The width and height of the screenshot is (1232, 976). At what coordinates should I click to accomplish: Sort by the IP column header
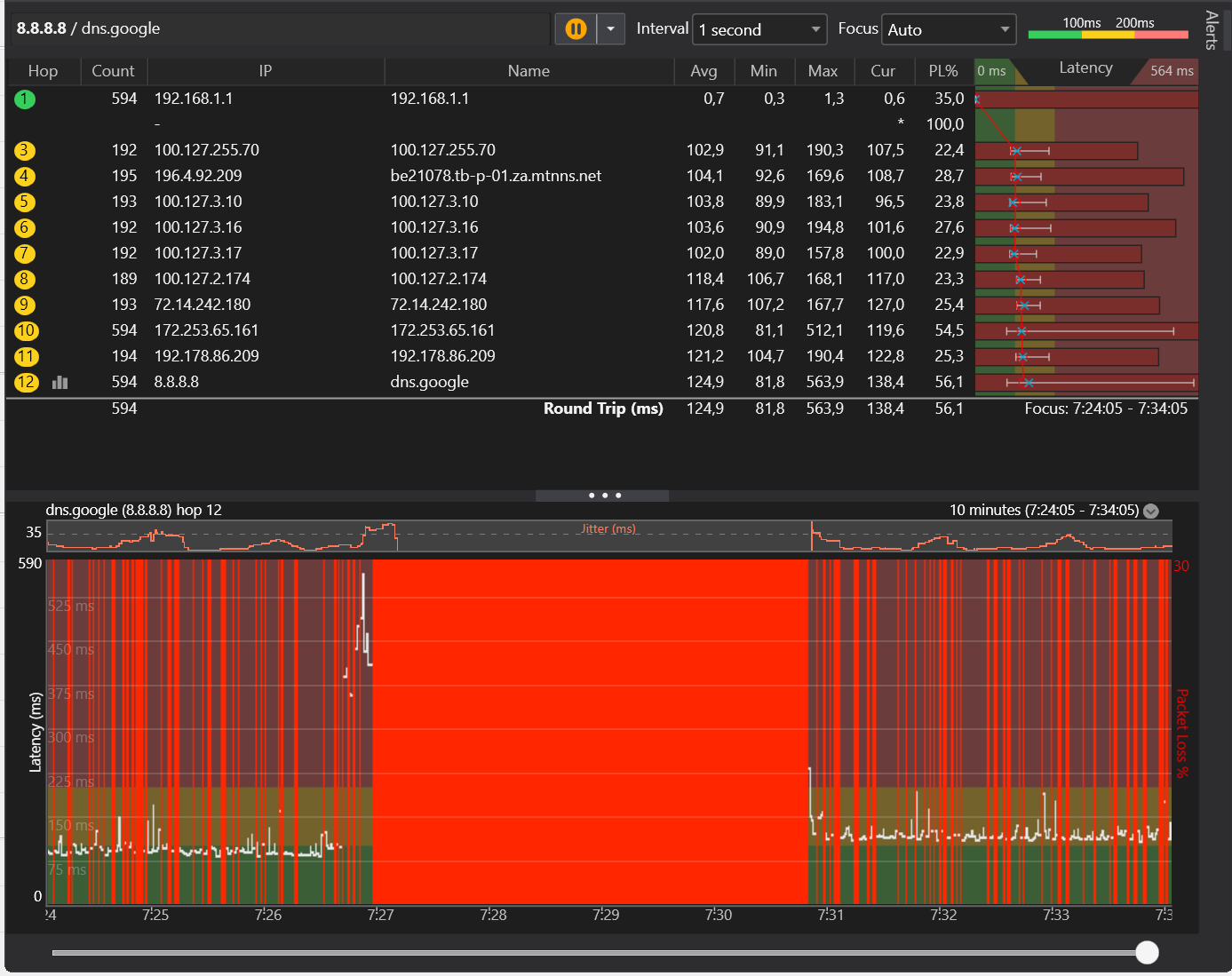coord(266,71)
